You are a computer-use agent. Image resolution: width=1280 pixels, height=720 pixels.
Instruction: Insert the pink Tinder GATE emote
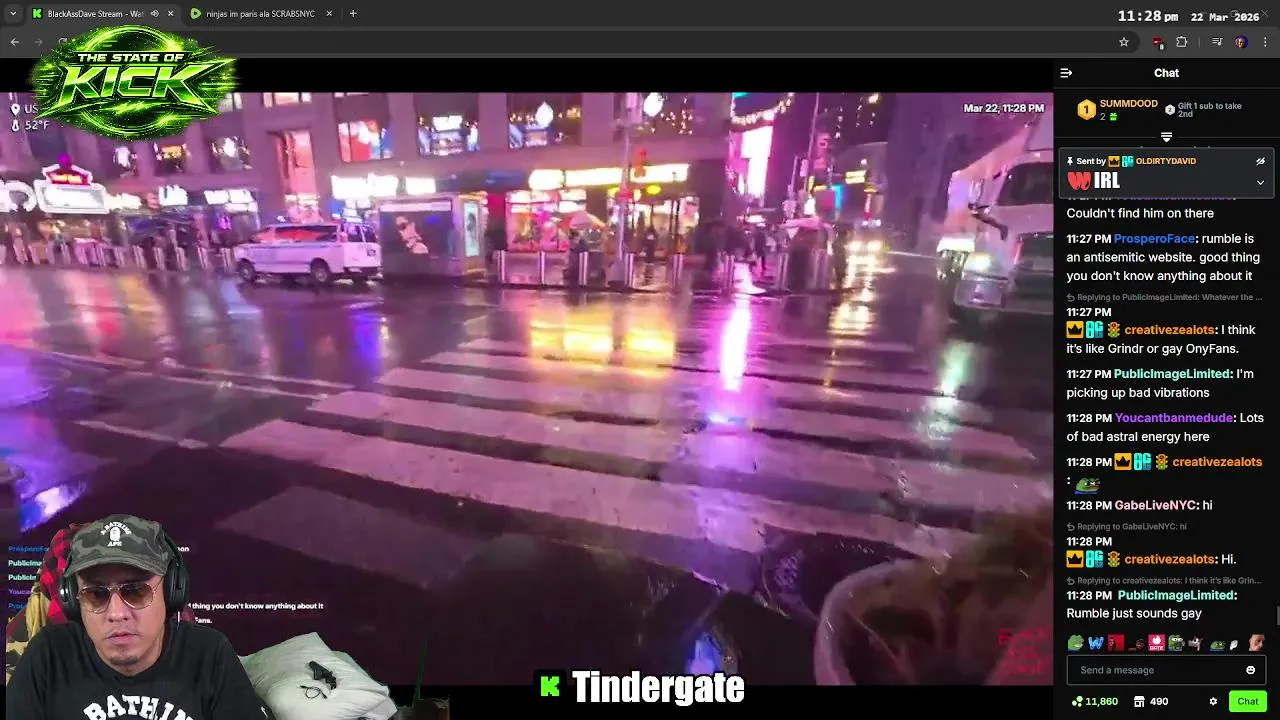point(1156,643)
